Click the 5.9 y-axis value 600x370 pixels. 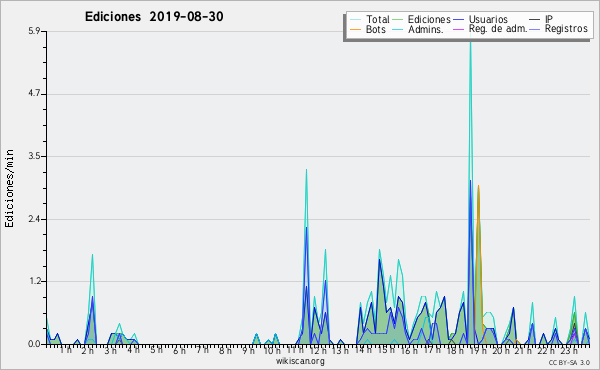click(34, 31)
